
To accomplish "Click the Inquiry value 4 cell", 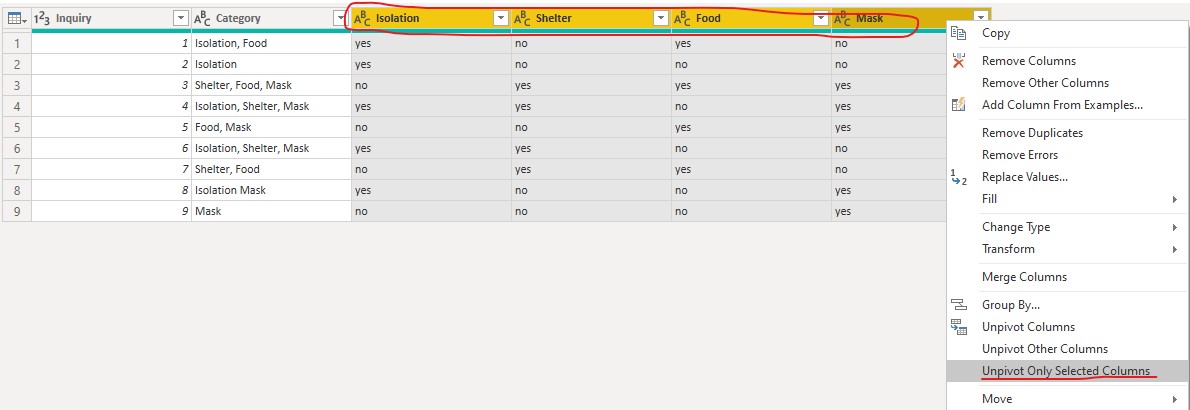I will point(111,106).
